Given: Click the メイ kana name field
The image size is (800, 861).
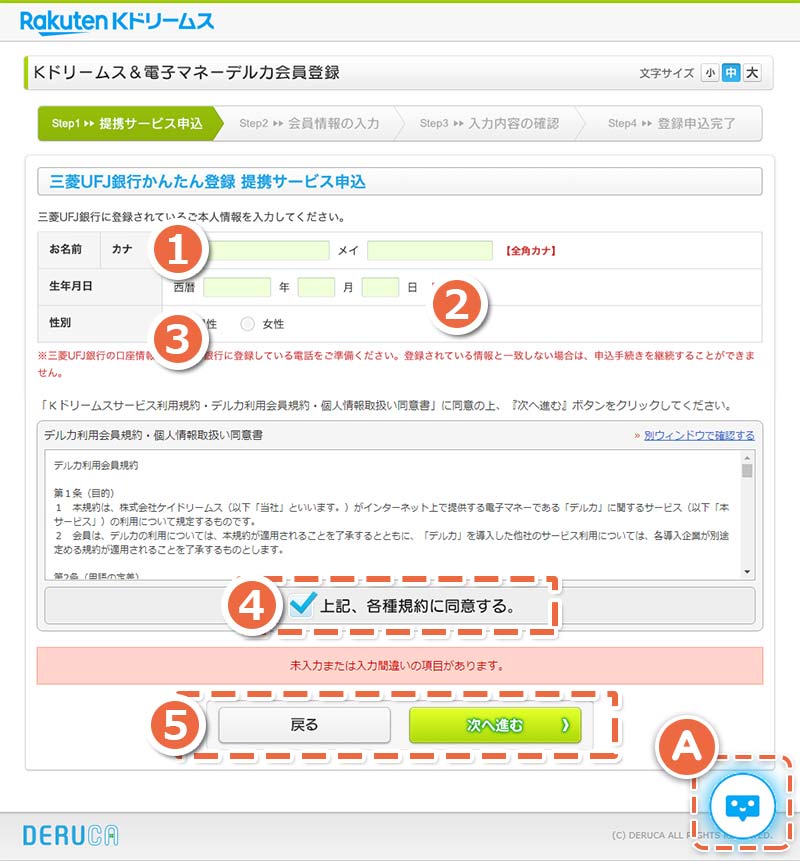Looking at the screenshot, I should pos(429,250).
